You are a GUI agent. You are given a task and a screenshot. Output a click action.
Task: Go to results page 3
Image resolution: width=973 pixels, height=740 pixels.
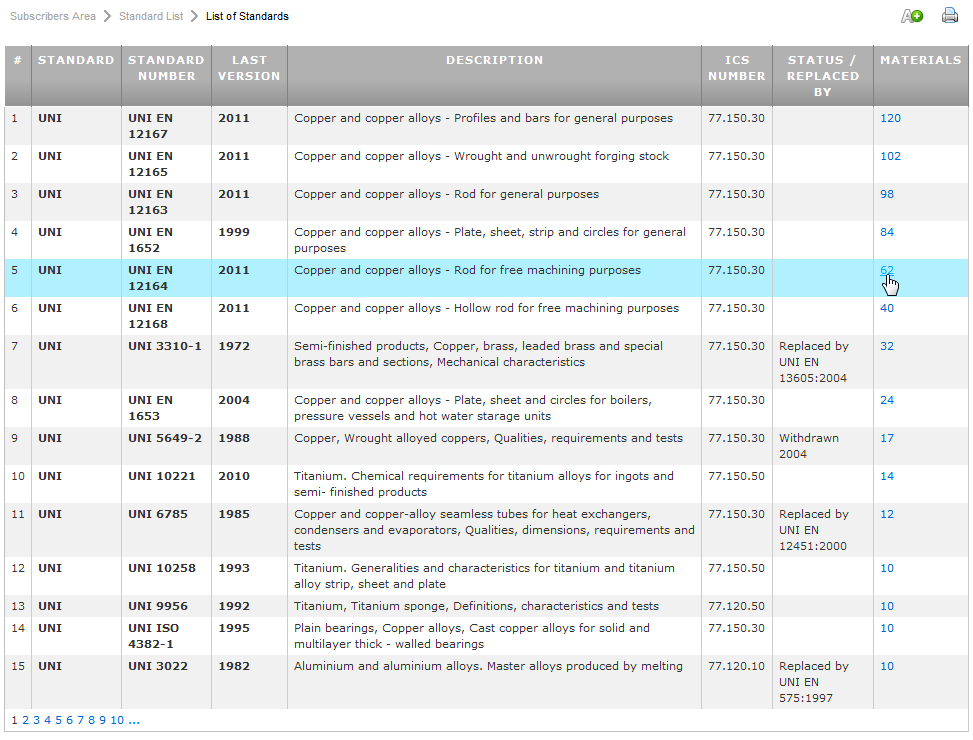pyautogui.click(x=37, y=720)
